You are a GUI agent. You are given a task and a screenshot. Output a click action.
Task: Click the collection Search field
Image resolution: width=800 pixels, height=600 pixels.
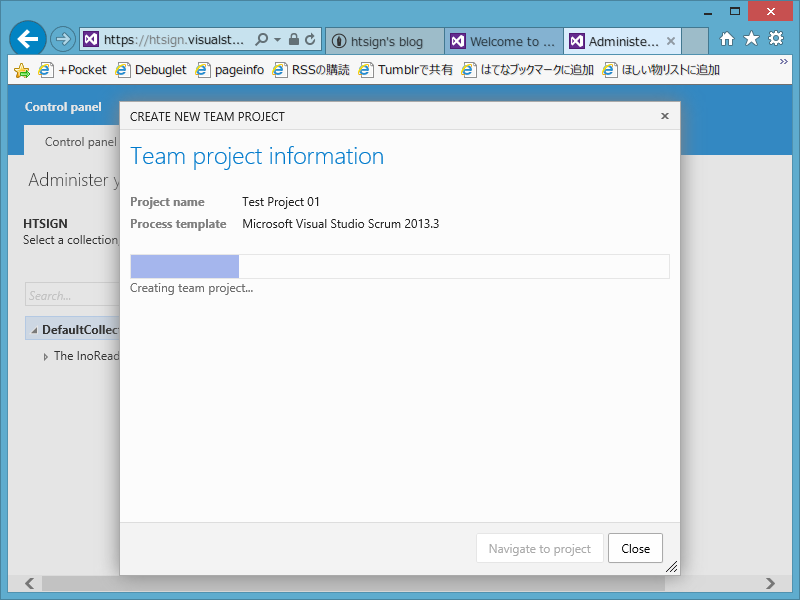pos(72,295)
